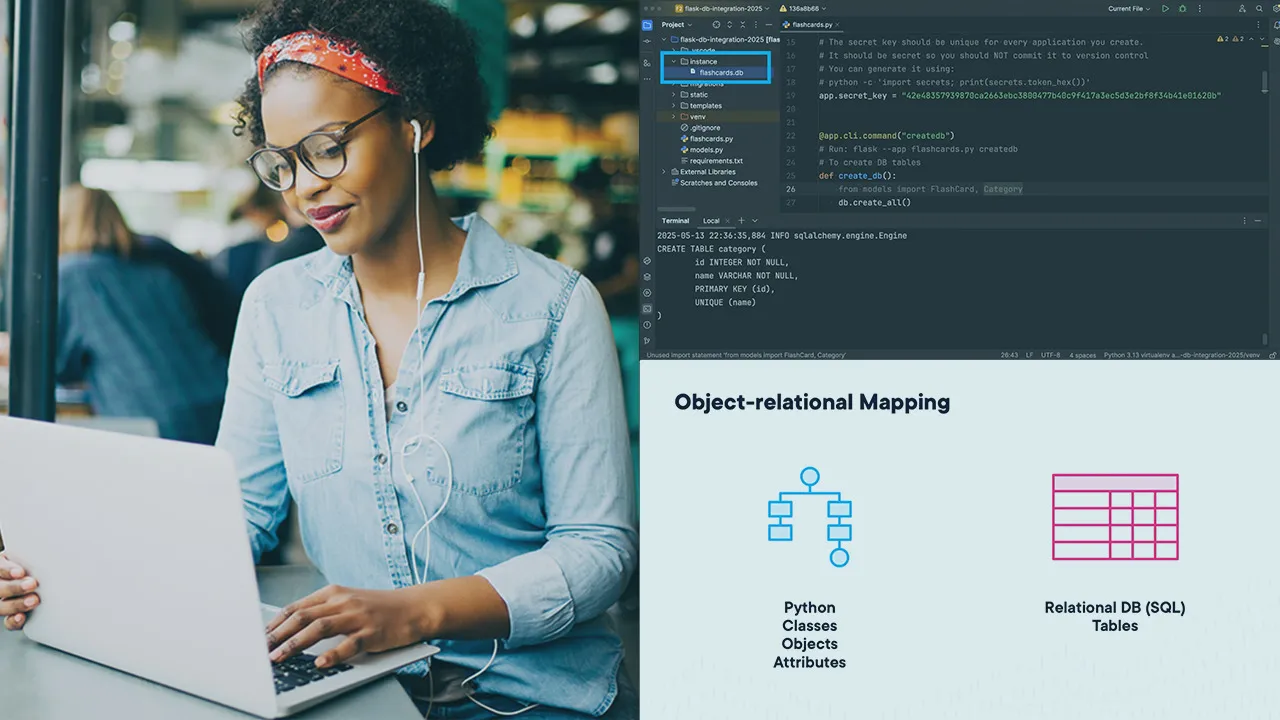Expand the templates folder
The height and width of the screenshot is (720, 1280).
(x=673, y=105)
